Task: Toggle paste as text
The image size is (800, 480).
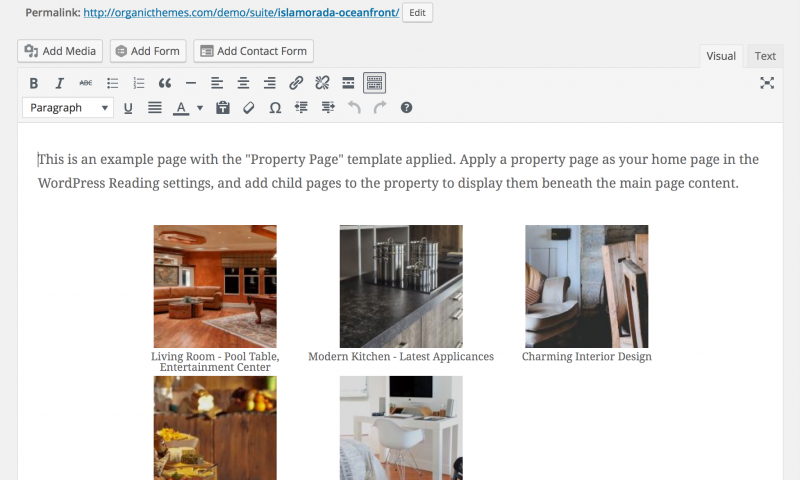Action: pos(223,108)
